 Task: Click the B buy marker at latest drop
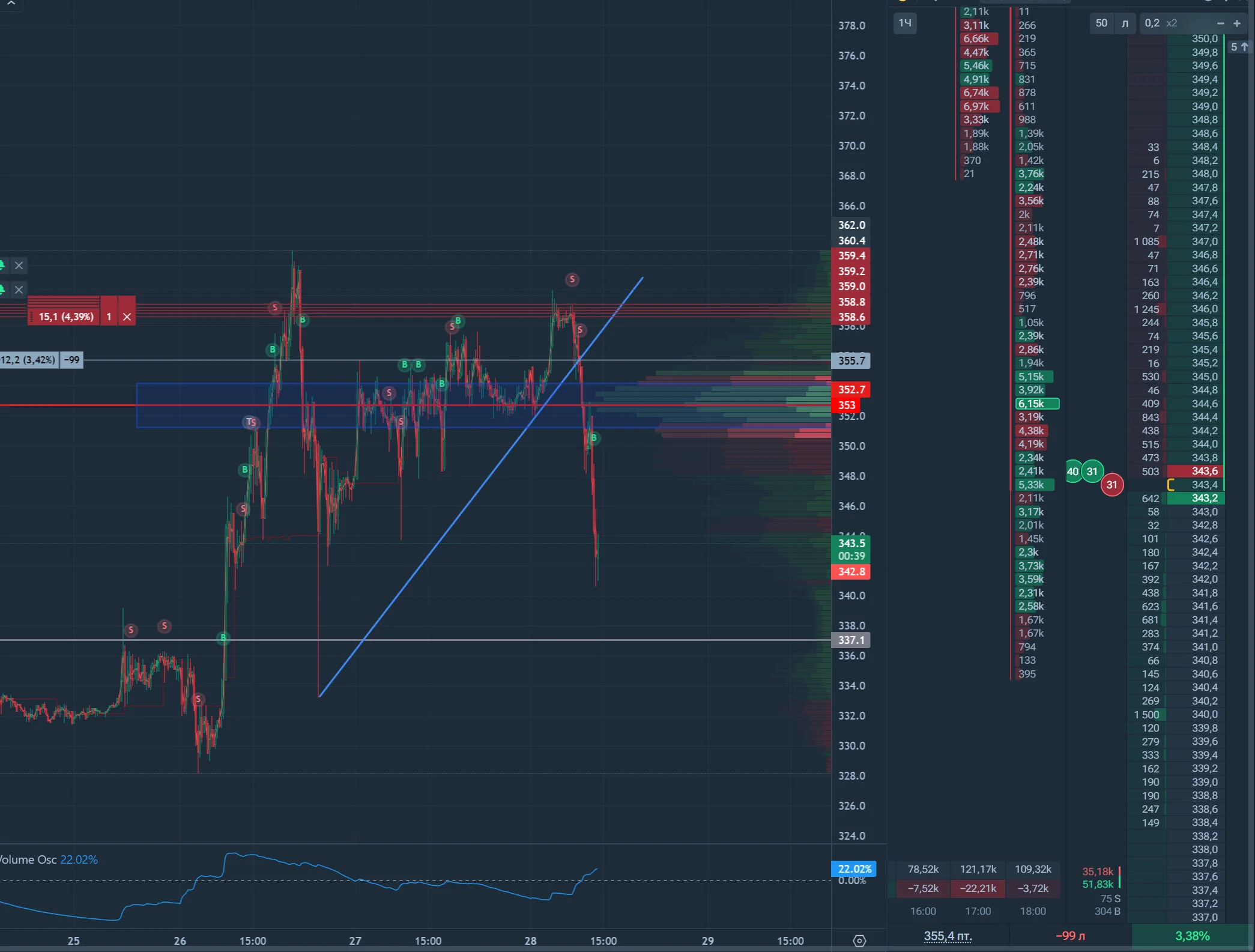coord(593,438)
